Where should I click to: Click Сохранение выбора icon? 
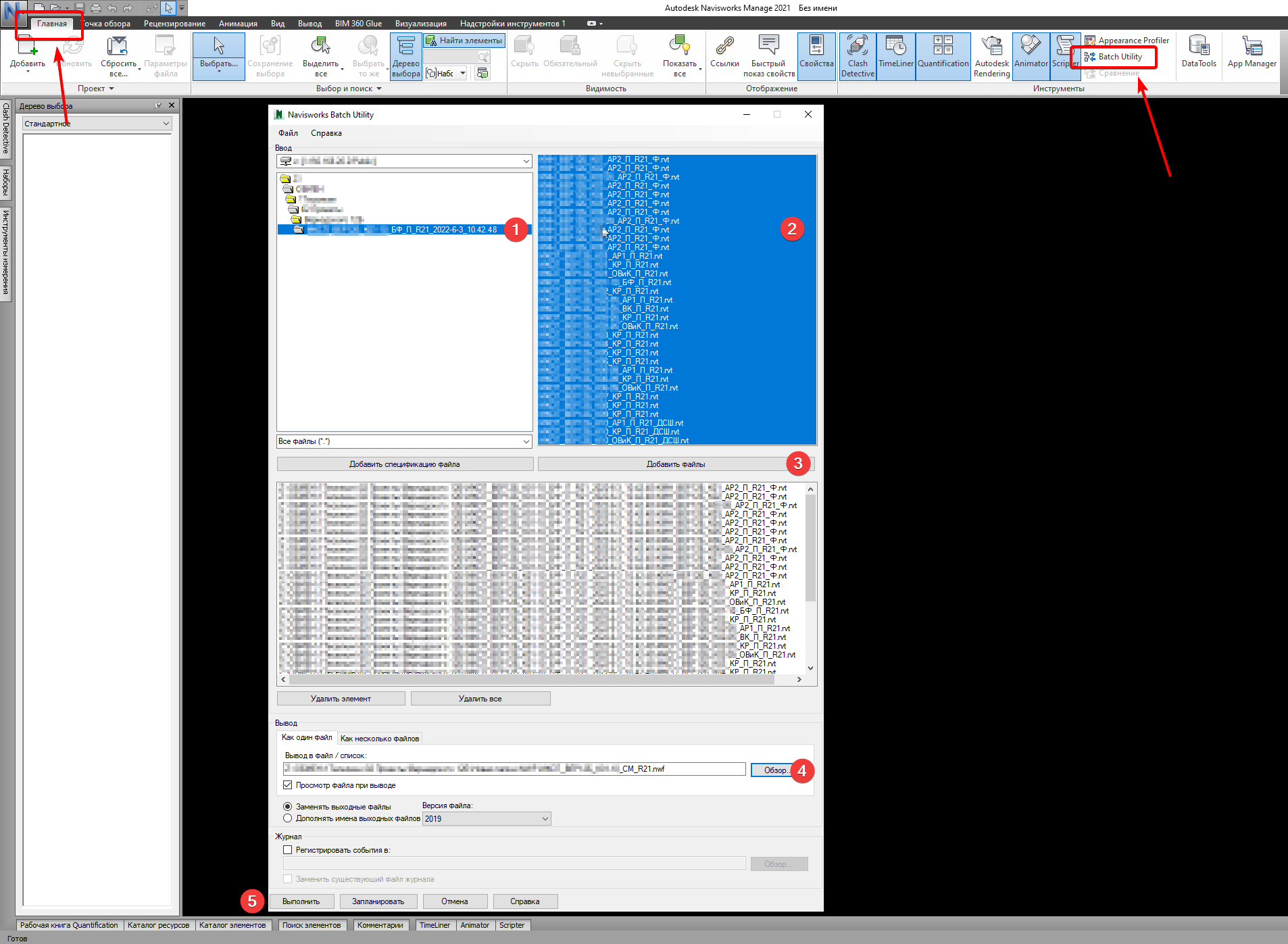click(x=270, y=57)
